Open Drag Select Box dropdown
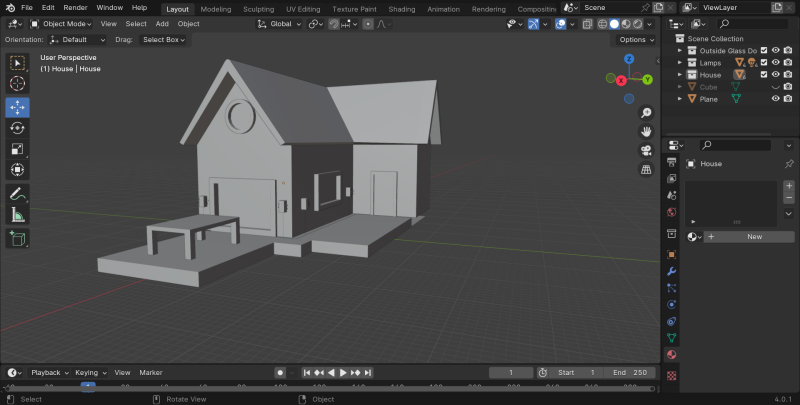 (163, 40)
